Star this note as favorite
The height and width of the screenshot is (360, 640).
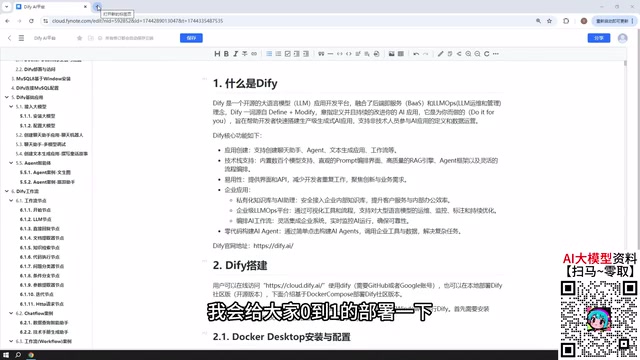pos(80,38)
